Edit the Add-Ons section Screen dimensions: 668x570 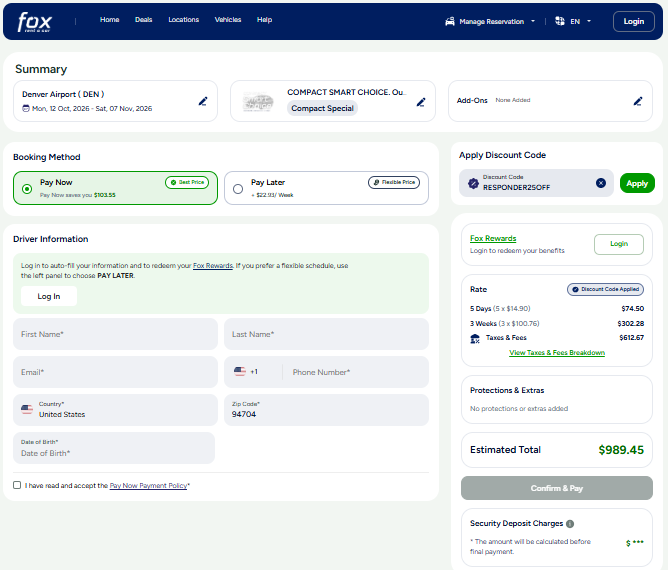(x=638, y=101)
